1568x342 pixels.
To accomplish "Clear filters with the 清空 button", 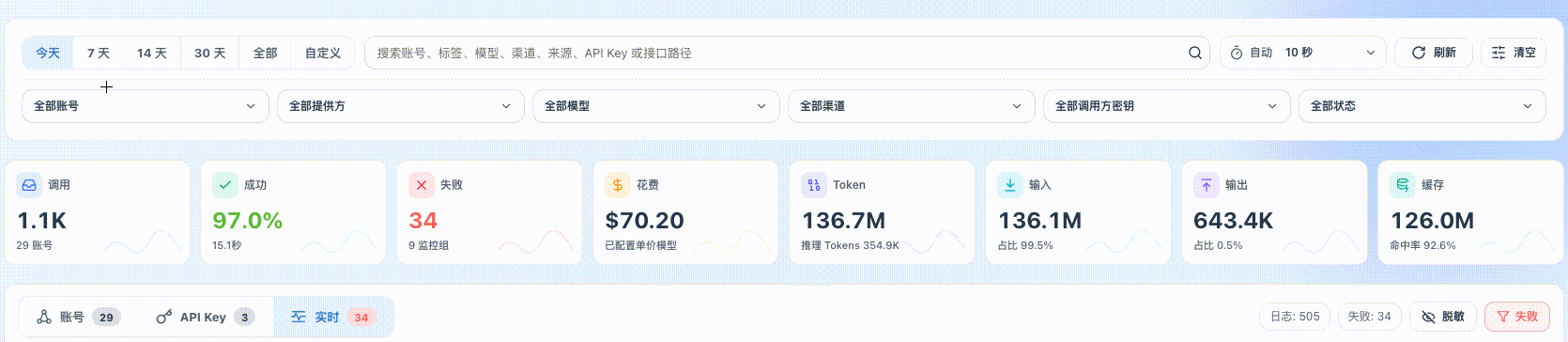I will 1514,53.
